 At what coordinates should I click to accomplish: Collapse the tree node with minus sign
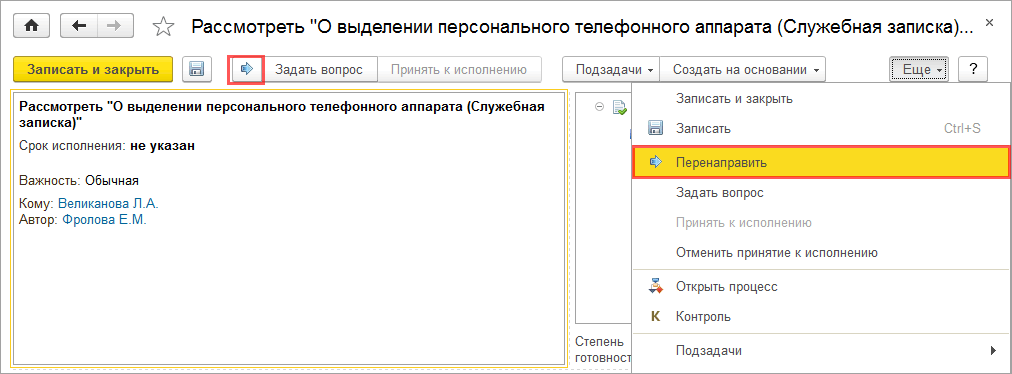pyautogui.click(x=600, y=107)
